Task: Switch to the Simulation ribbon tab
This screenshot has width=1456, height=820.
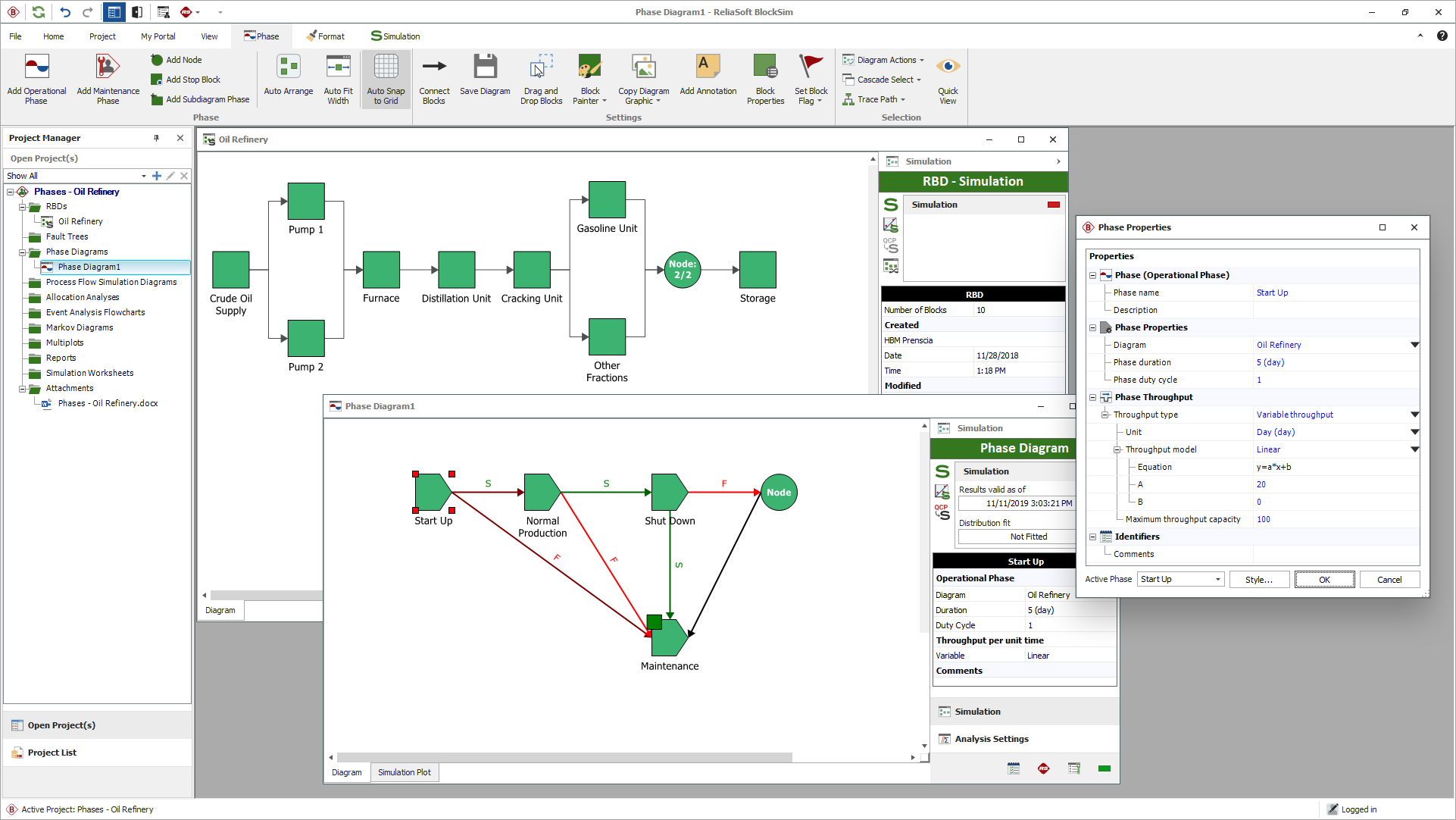Action: 394,36
